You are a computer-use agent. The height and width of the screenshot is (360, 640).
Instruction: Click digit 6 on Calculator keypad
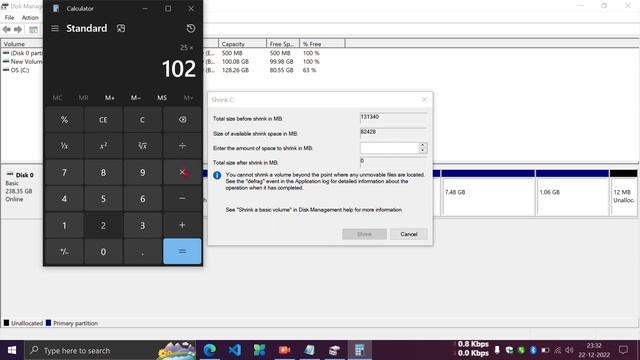pos(142,198)
